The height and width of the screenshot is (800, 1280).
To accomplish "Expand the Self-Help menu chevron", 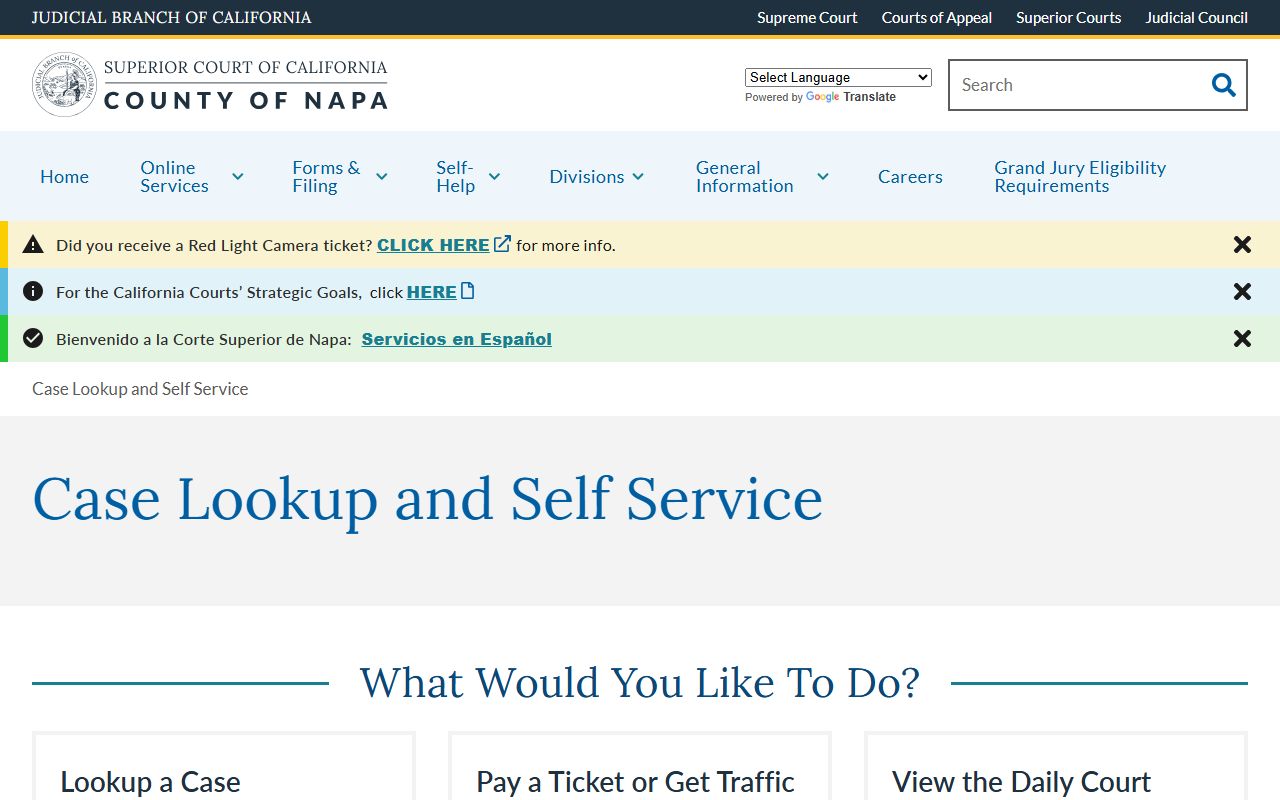I will (x=494, y=177).
